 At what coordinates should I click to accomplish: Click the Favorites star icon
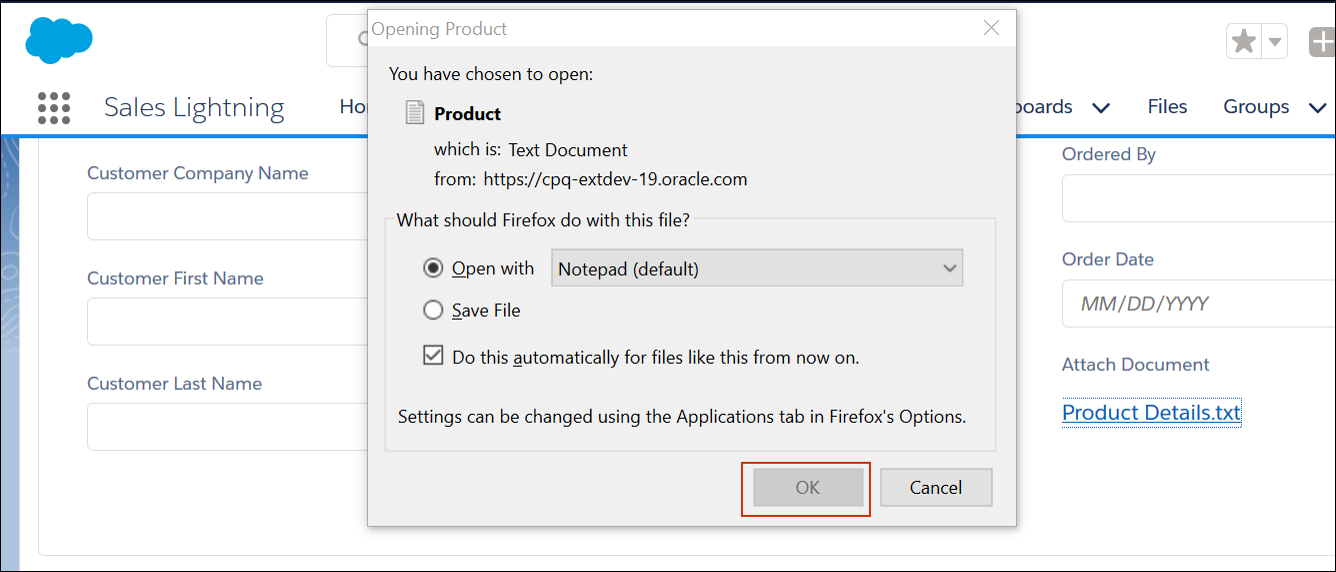click(x=1244, y=42)
